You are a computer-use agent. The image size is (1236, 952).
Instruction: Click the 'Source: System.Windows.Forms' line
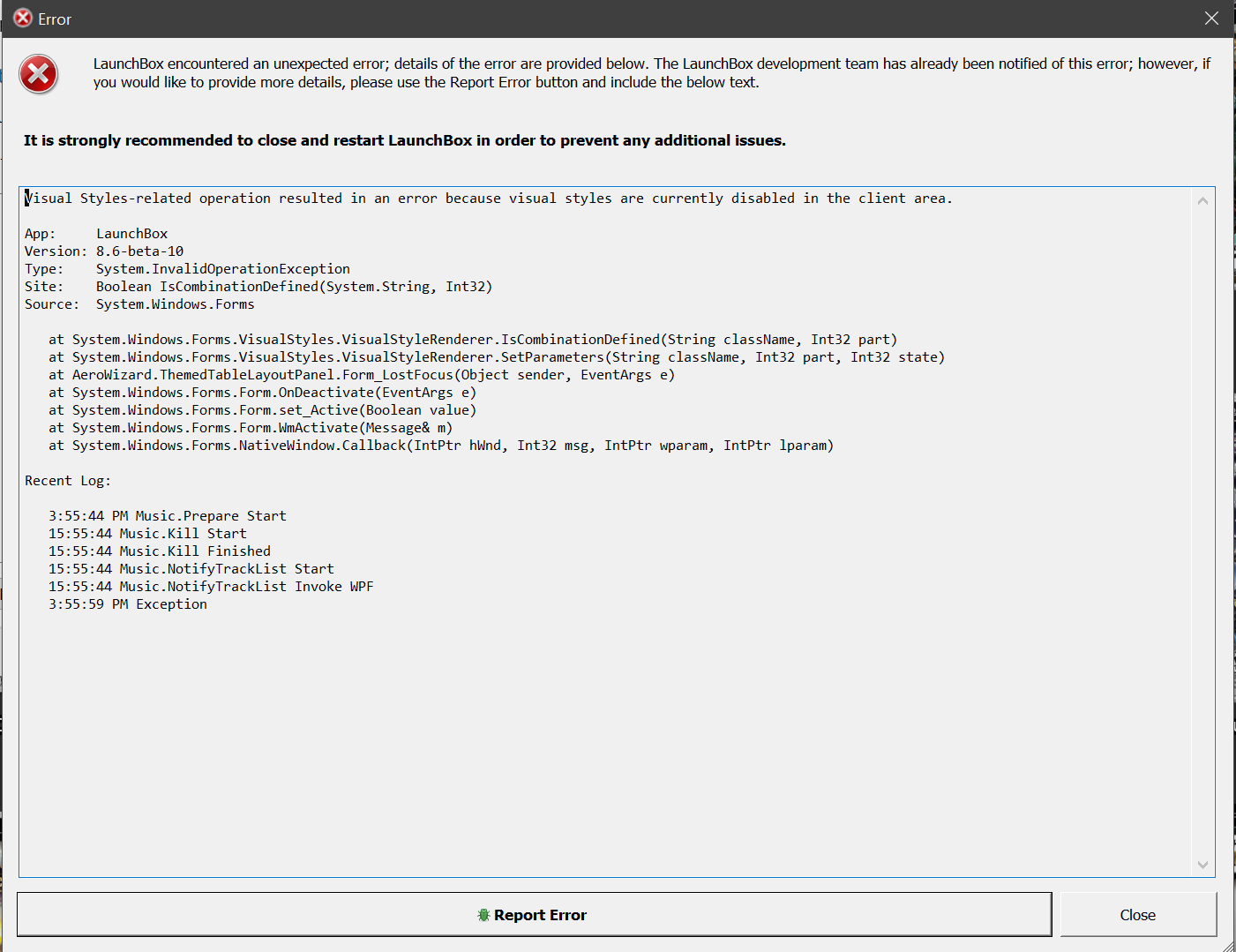click(139, 304)
